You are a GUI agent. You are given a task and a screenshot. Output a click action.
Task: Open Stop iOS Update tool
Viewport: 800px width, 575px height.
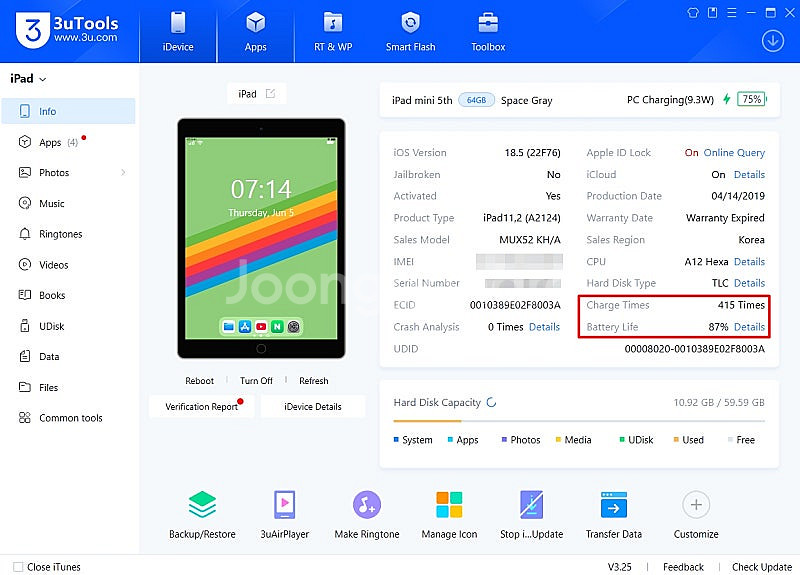[532, 514]
